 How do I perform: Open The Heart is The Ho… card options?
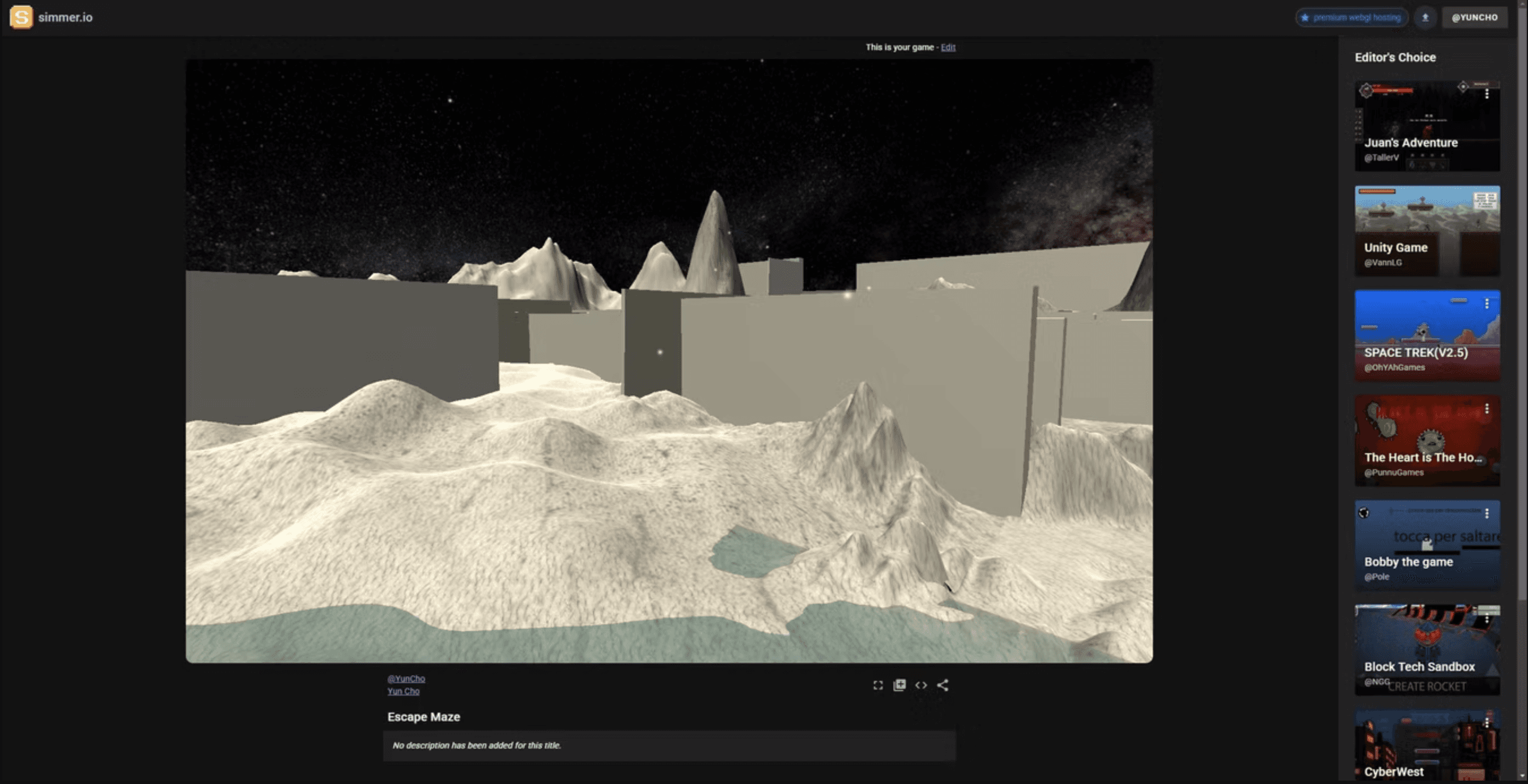pos(1487,408)
